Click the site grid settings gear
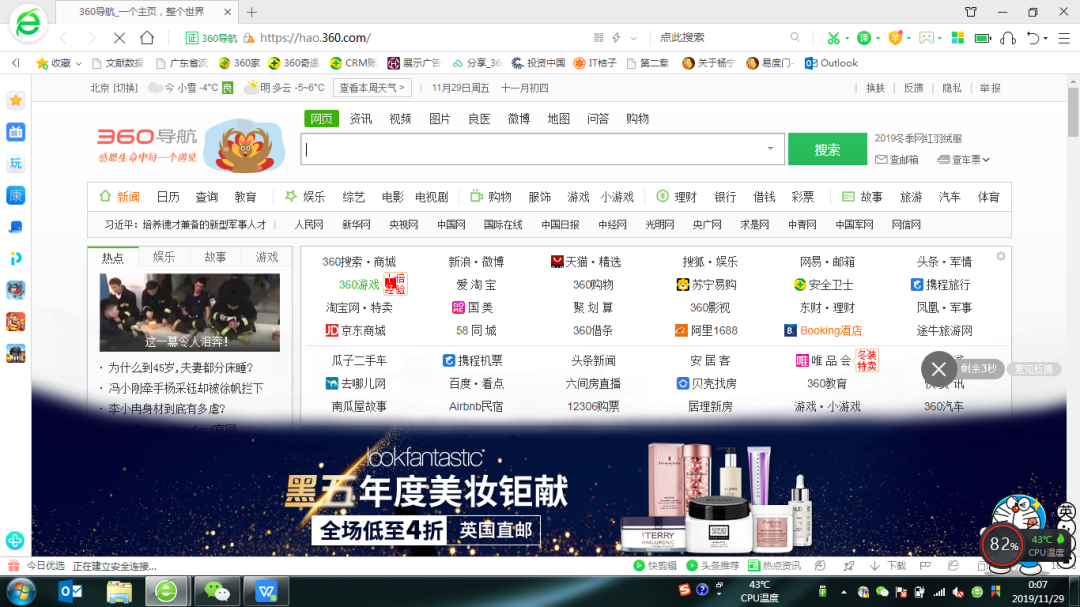 coord(1000,256)
